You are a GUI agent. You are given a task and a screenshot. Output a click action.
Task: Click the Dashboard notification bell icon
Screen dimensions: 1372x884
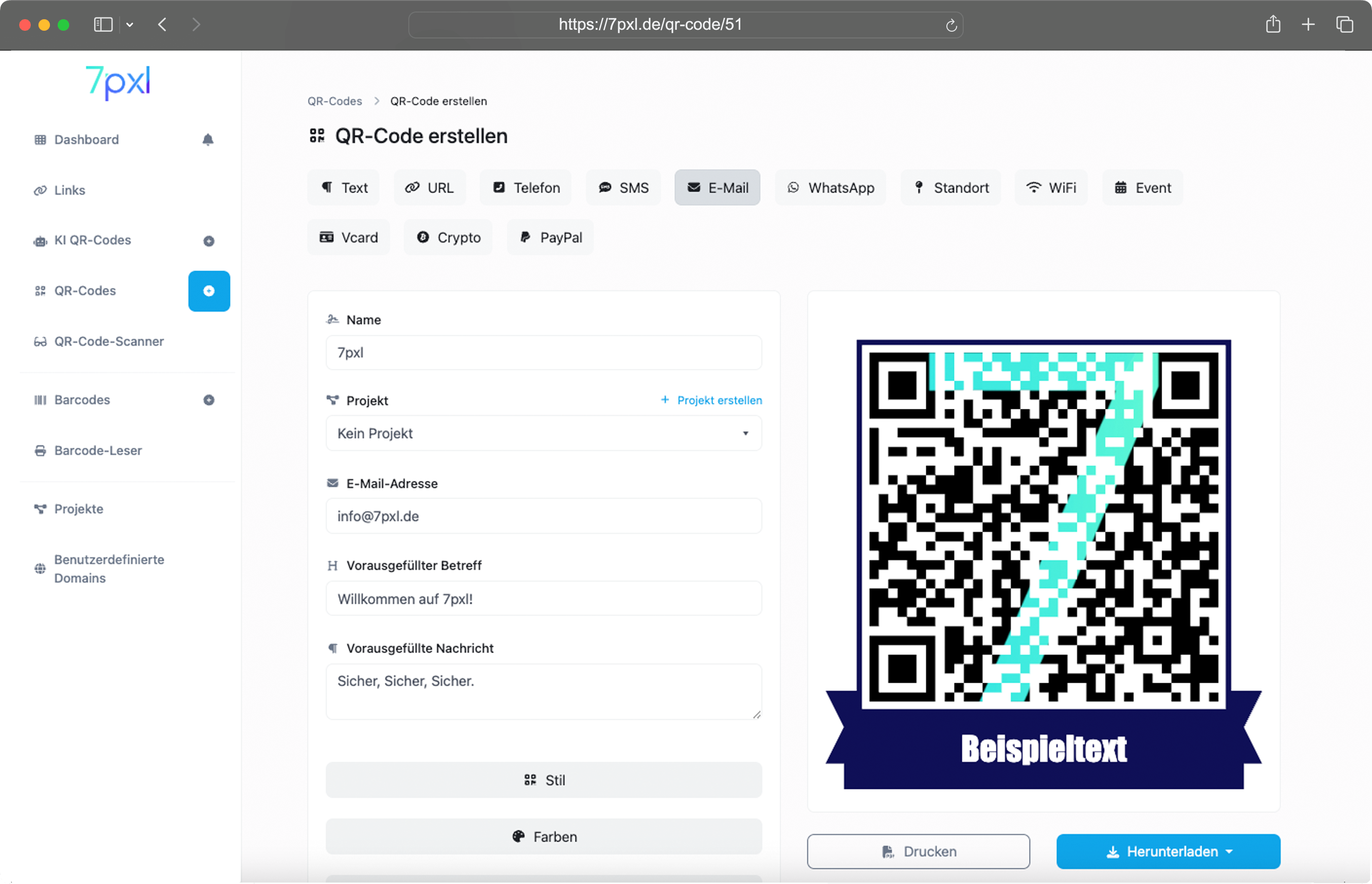coord(208,139)
